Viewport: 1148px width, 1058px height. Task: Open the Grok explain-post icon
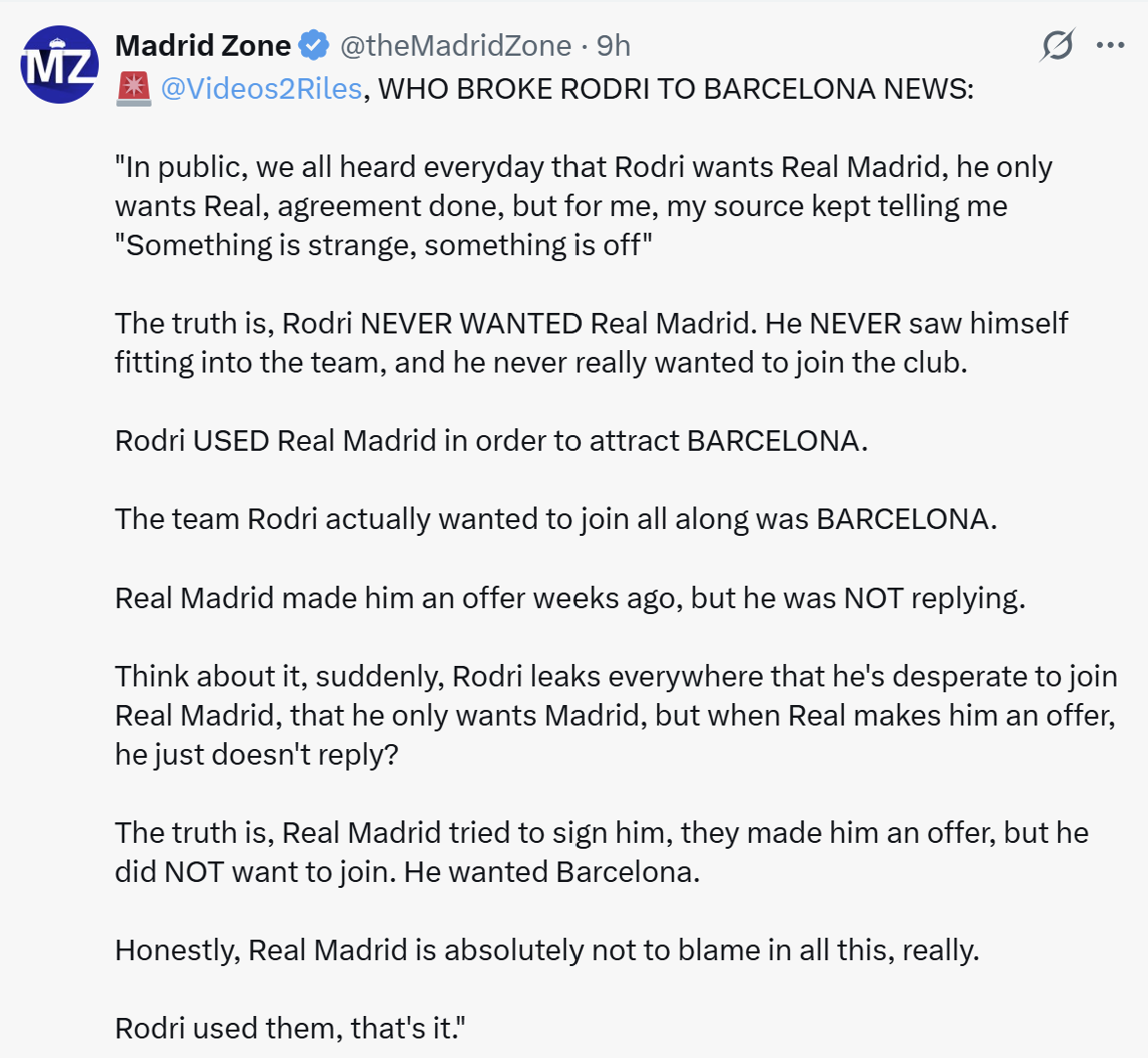[1057, 45]
